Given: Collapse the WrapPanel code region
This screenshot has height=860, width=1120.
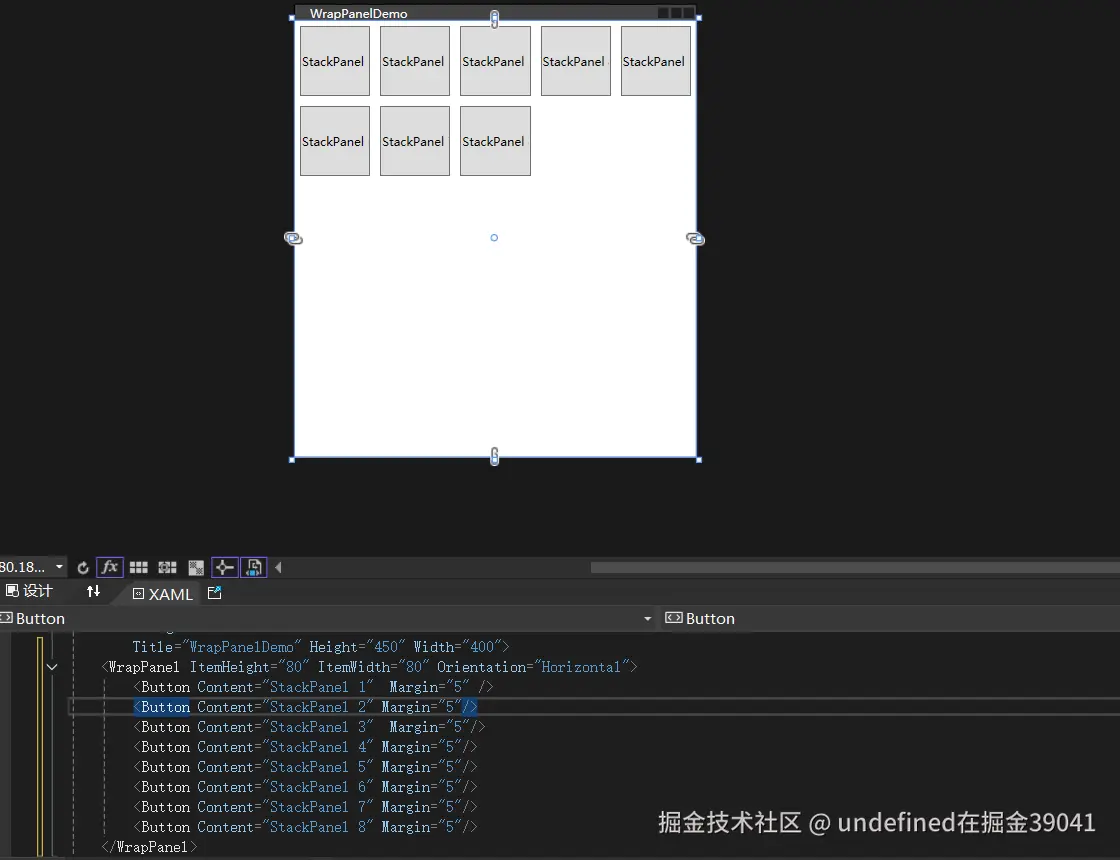Looking at the screenshot, I should point(52,667).
